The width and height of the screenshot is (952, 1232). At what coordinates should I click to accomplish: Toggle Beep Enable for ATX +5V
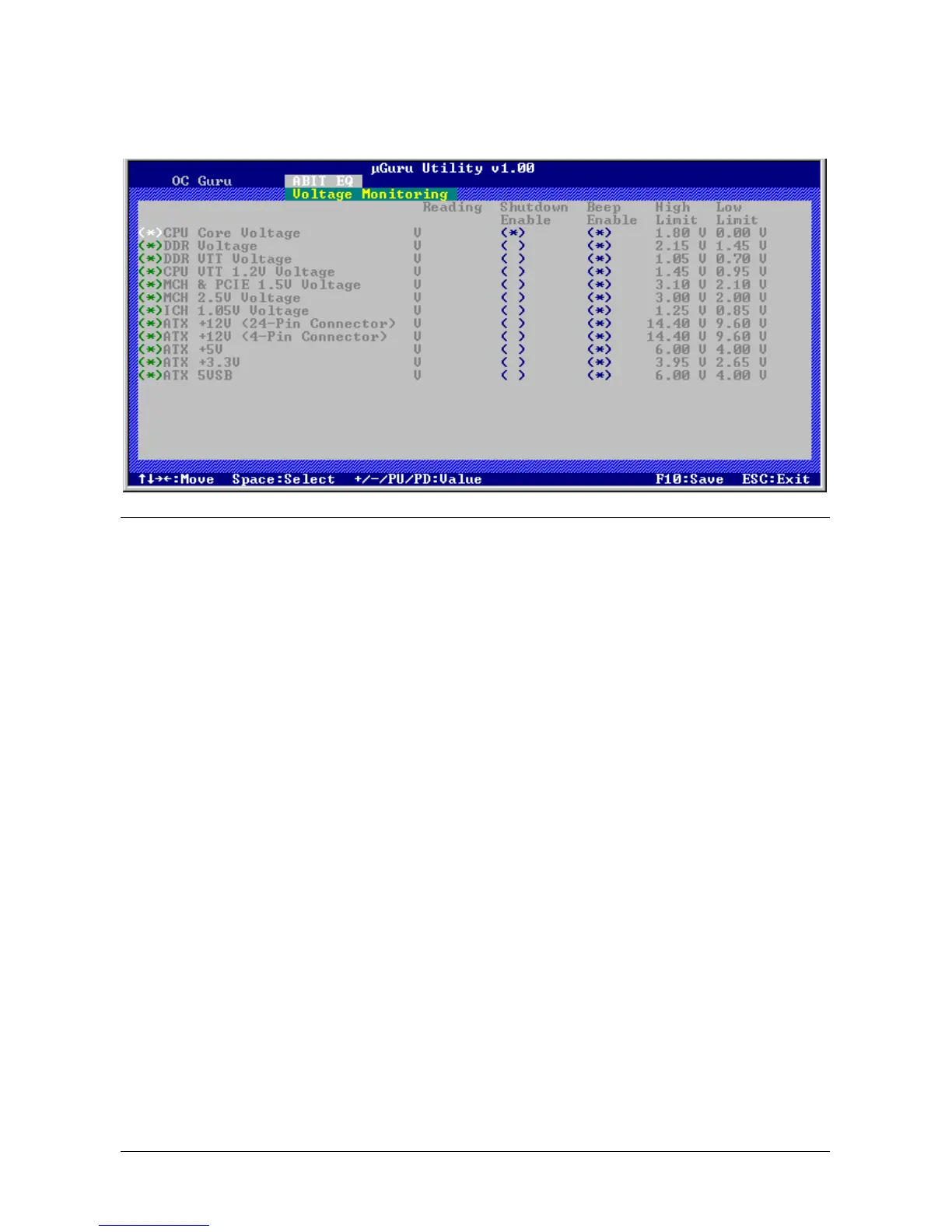click(x=599, y=350)
